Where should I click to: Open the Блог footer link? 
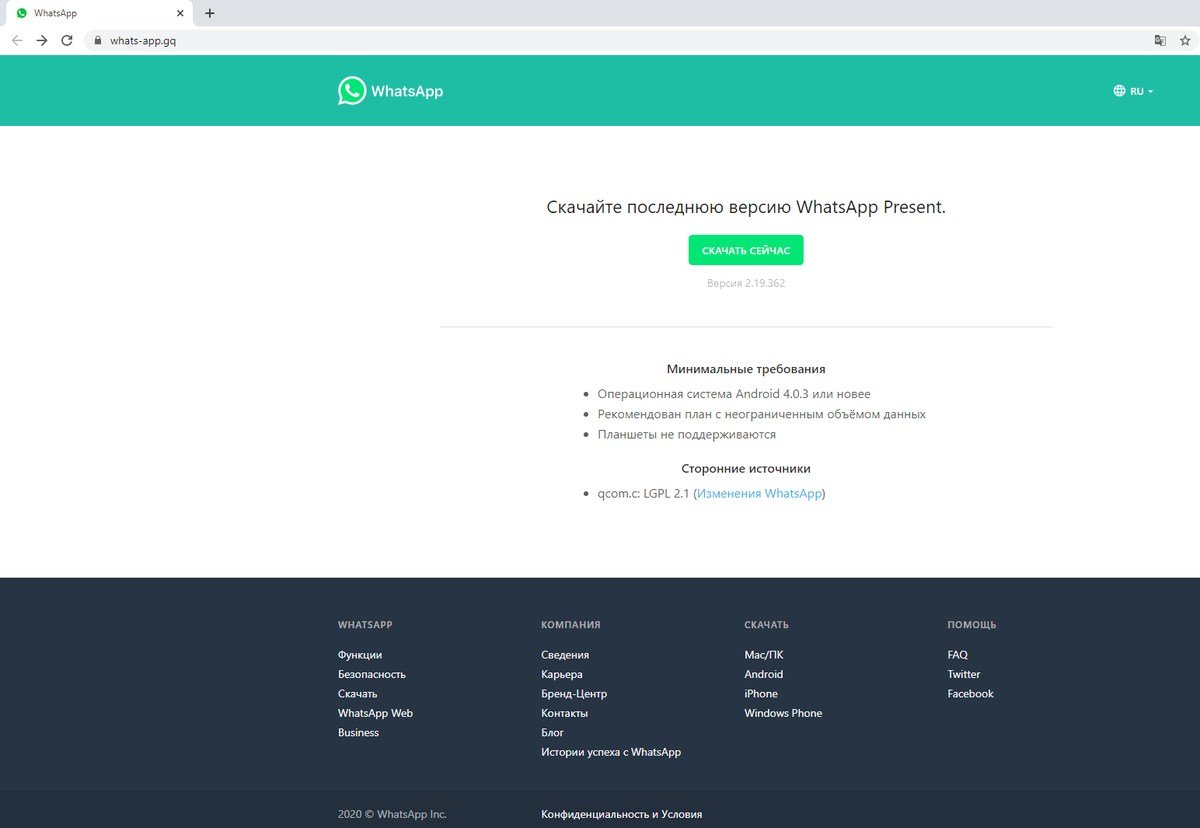553,733
